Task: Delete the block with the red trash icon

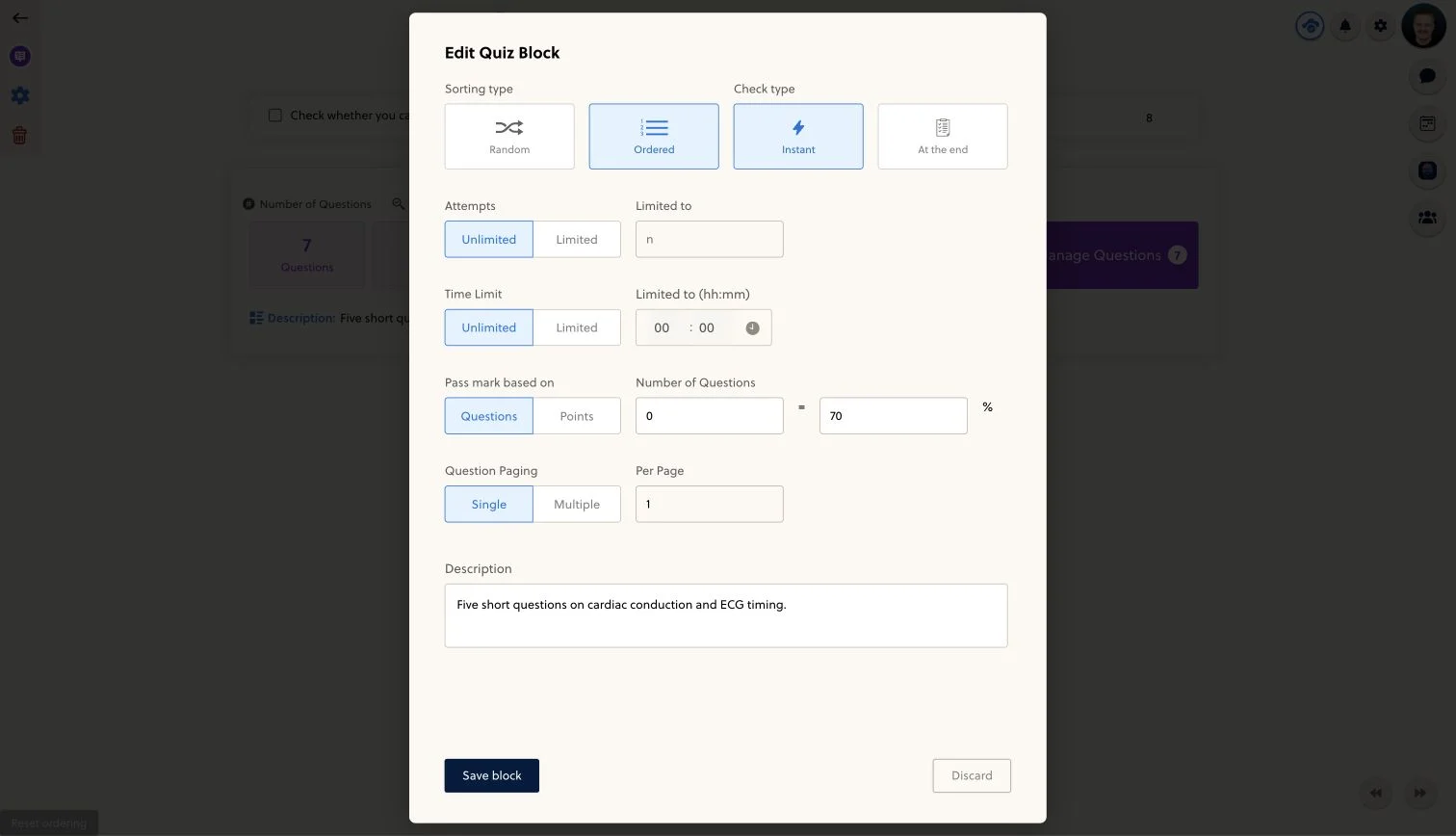Action: point(20,135)
